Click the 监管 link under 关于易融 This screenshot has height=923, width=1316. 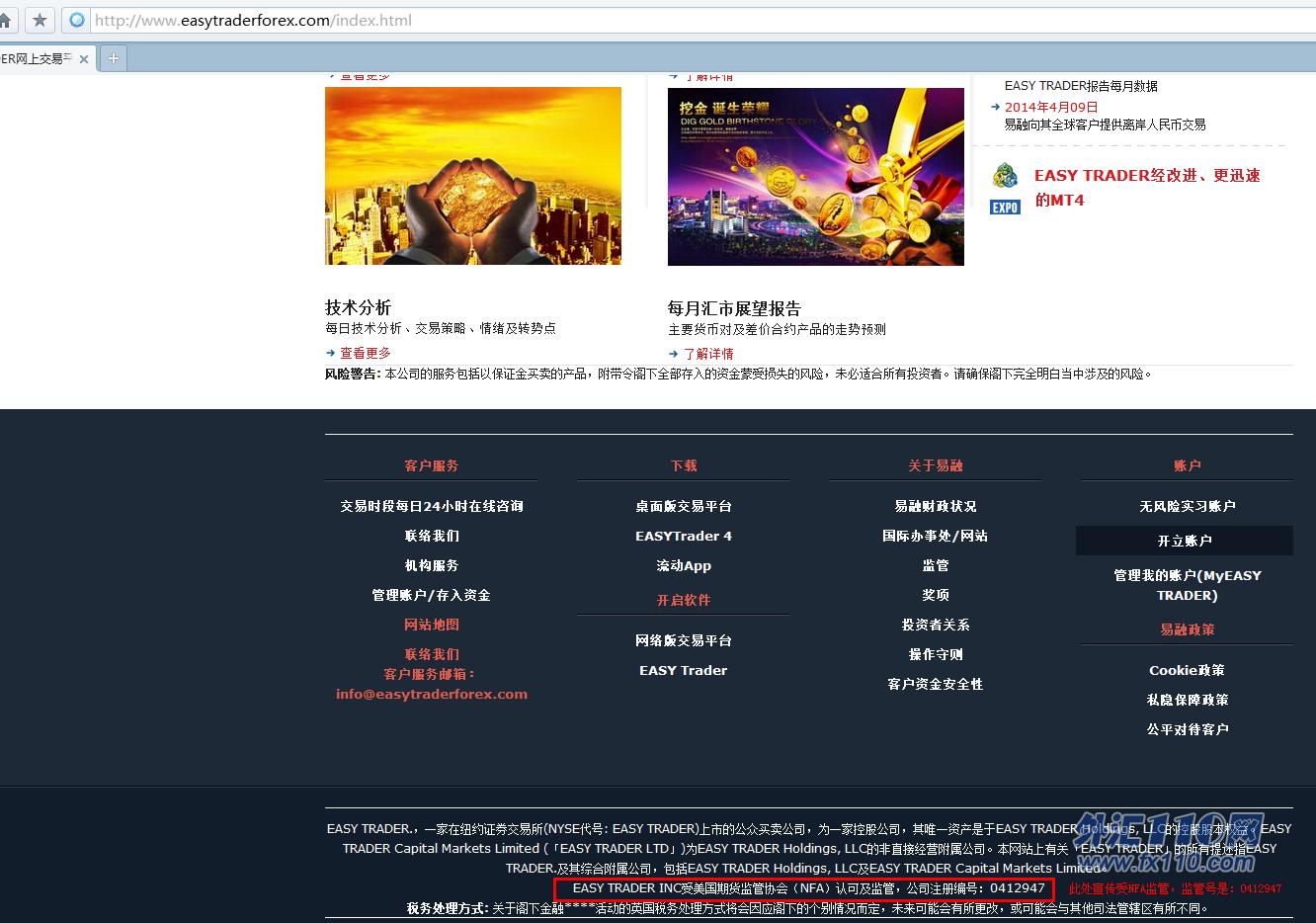[934, 565]
